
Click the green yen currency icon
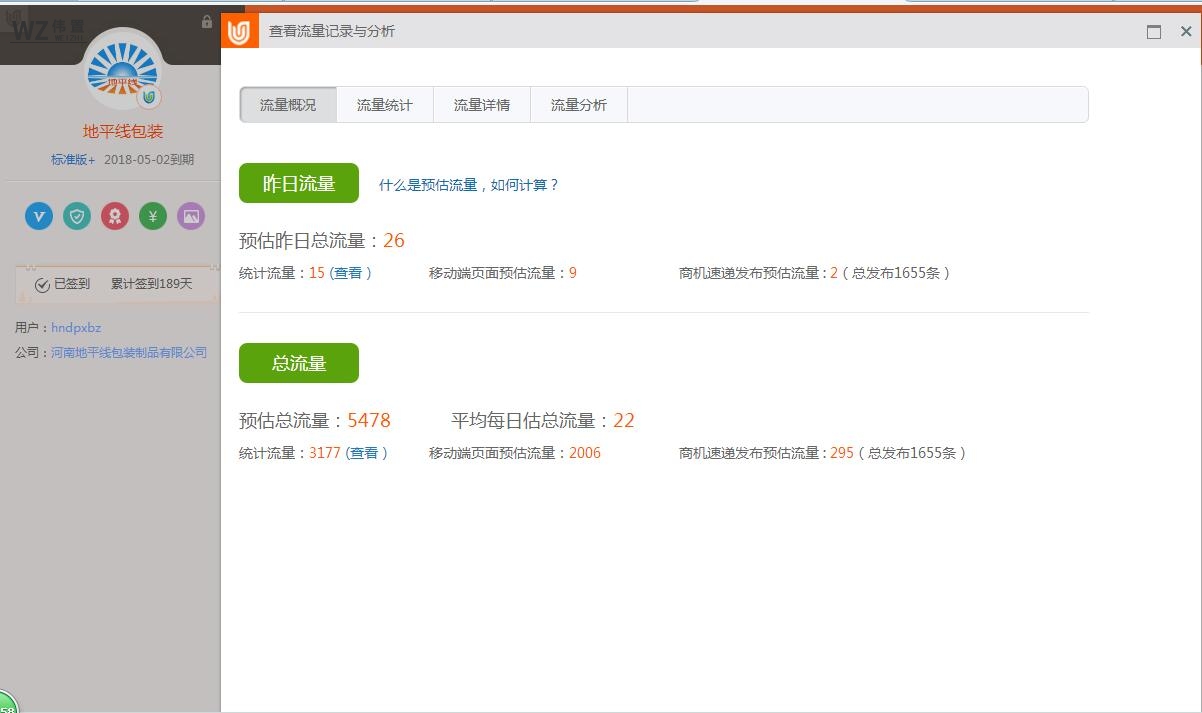coord(153,215)
